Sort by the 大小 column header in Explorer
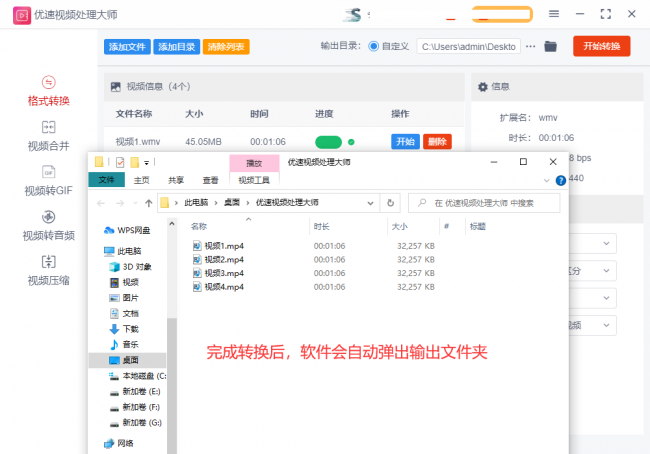The image size is (650, 454). [x=400, y=226]
